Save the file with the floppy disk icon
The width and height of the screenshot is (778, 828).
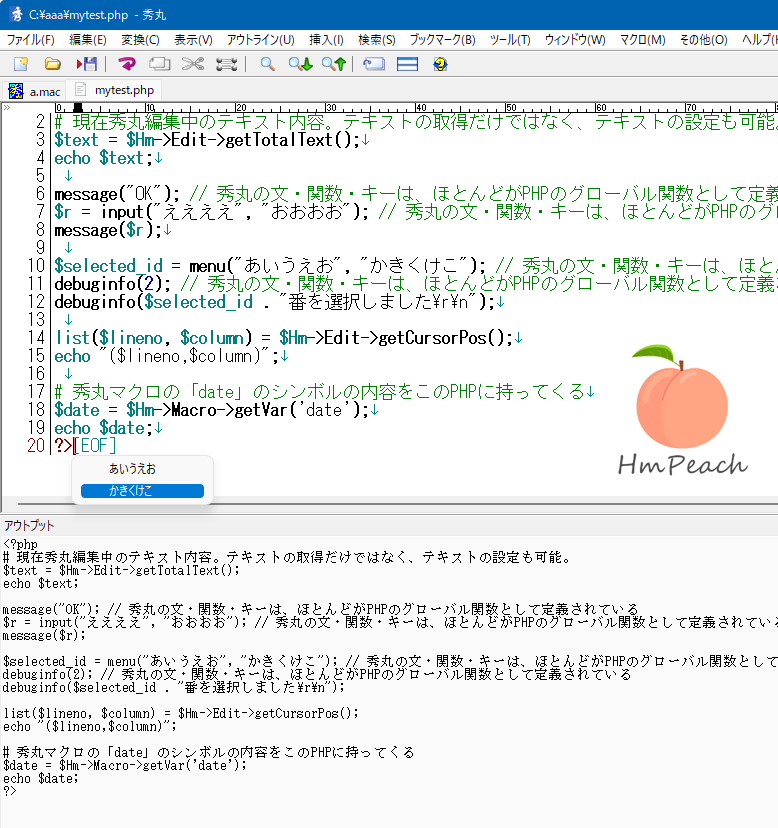tap(87, 64)
